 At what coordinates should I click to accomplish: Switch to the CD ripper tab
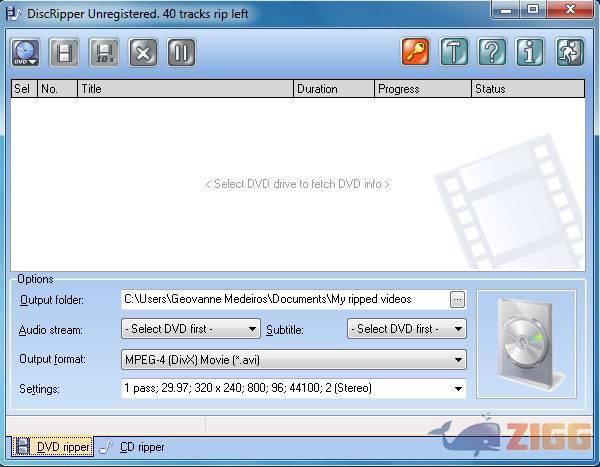(x=132, y=447)
